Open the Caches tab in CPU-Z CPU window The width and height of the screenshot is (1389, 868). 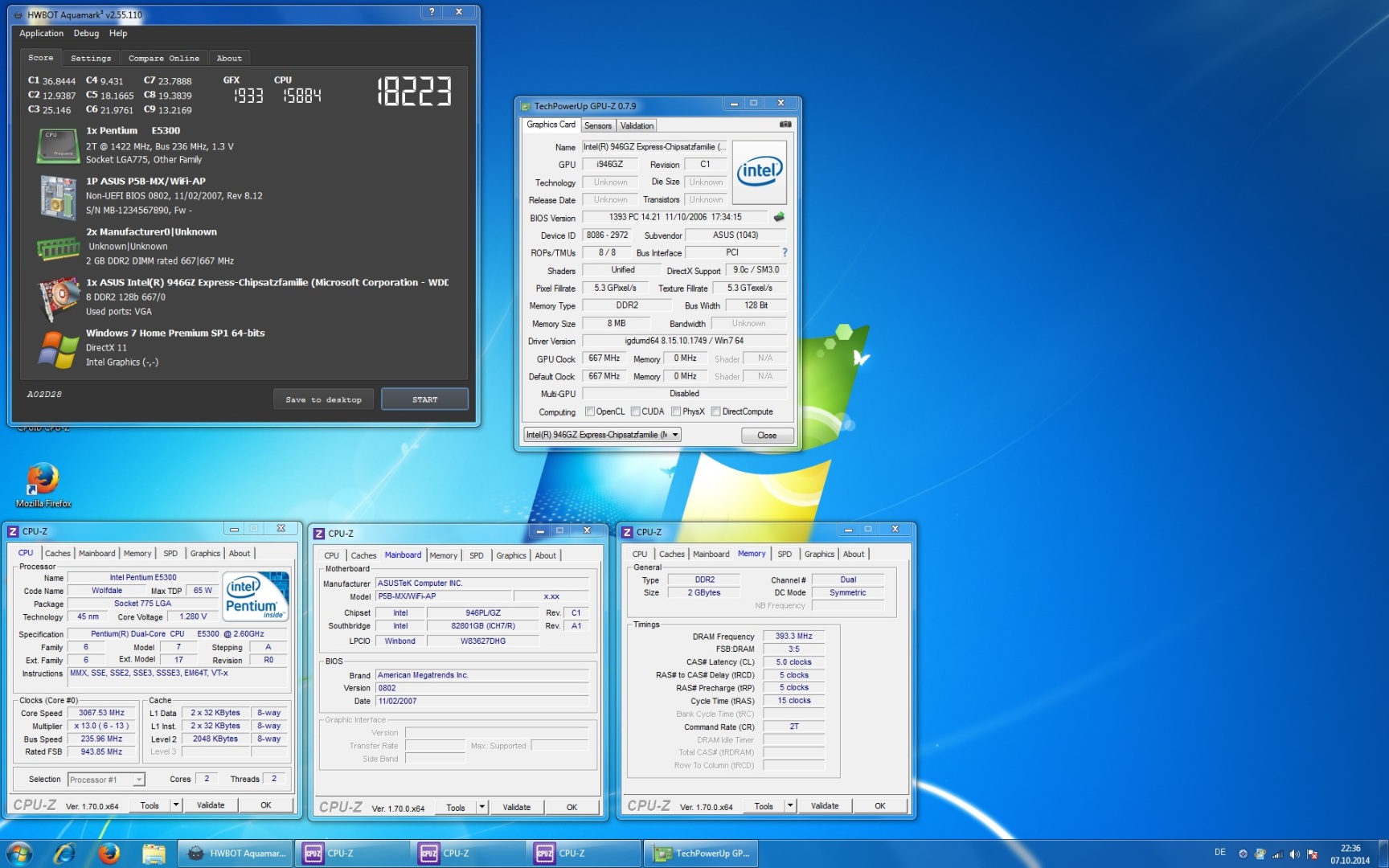(58, 553)
